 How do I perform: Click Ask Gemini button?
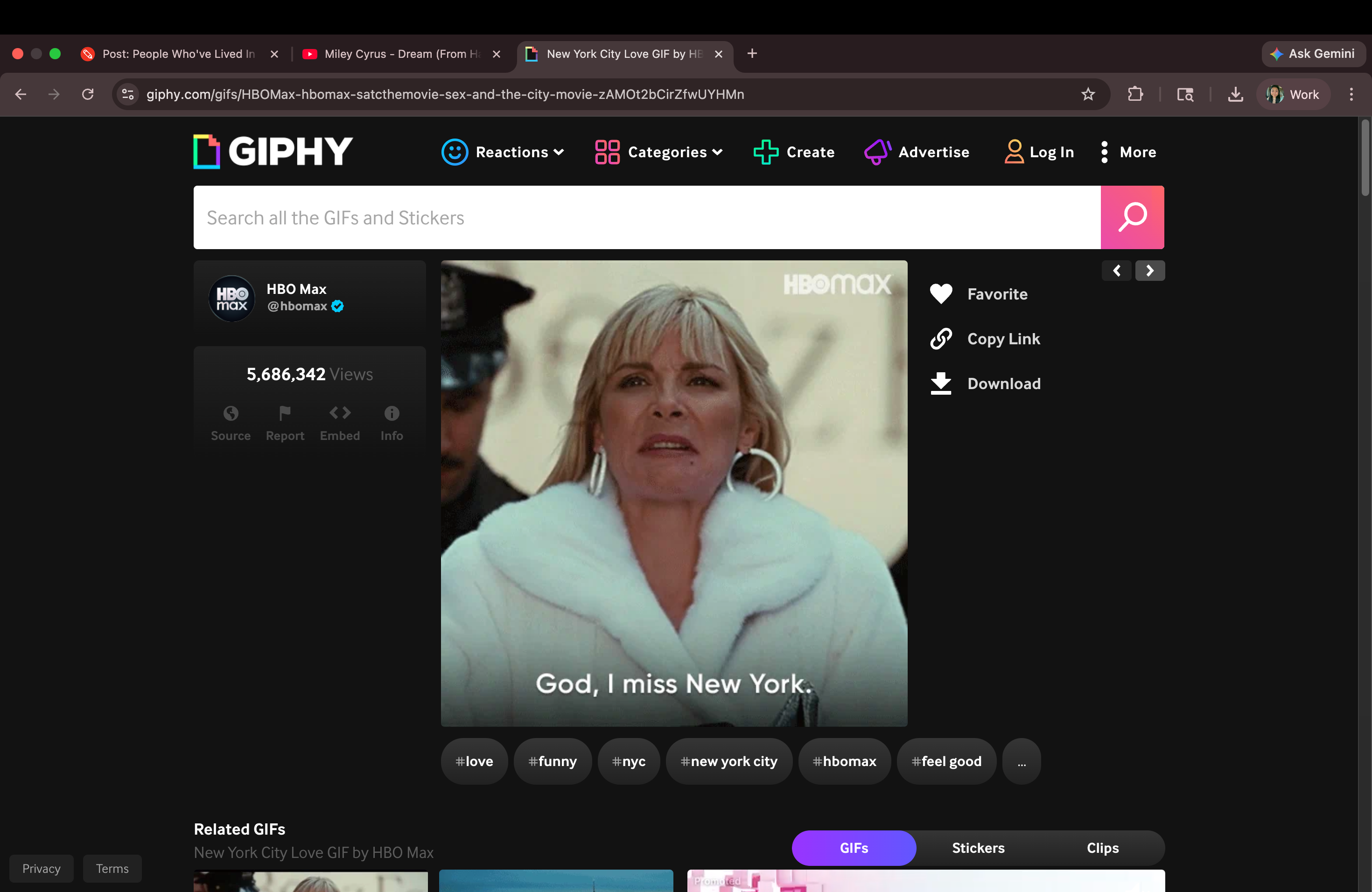coord(1313,54)
